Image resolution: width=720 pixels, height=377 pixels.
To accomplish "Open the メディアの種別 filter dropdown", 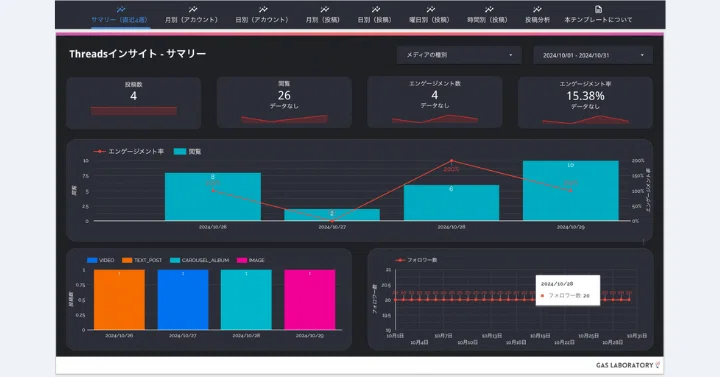I will pyautogui.click(x=459, y=55).
